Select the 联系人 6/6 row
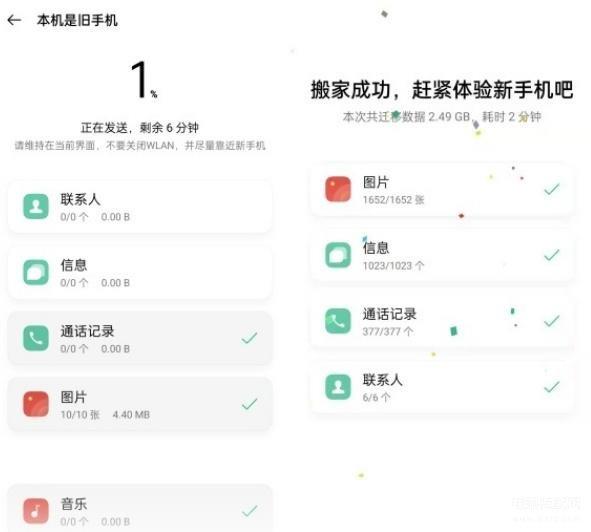Screen dimensions: 591x532 click(x=442, y=387)
